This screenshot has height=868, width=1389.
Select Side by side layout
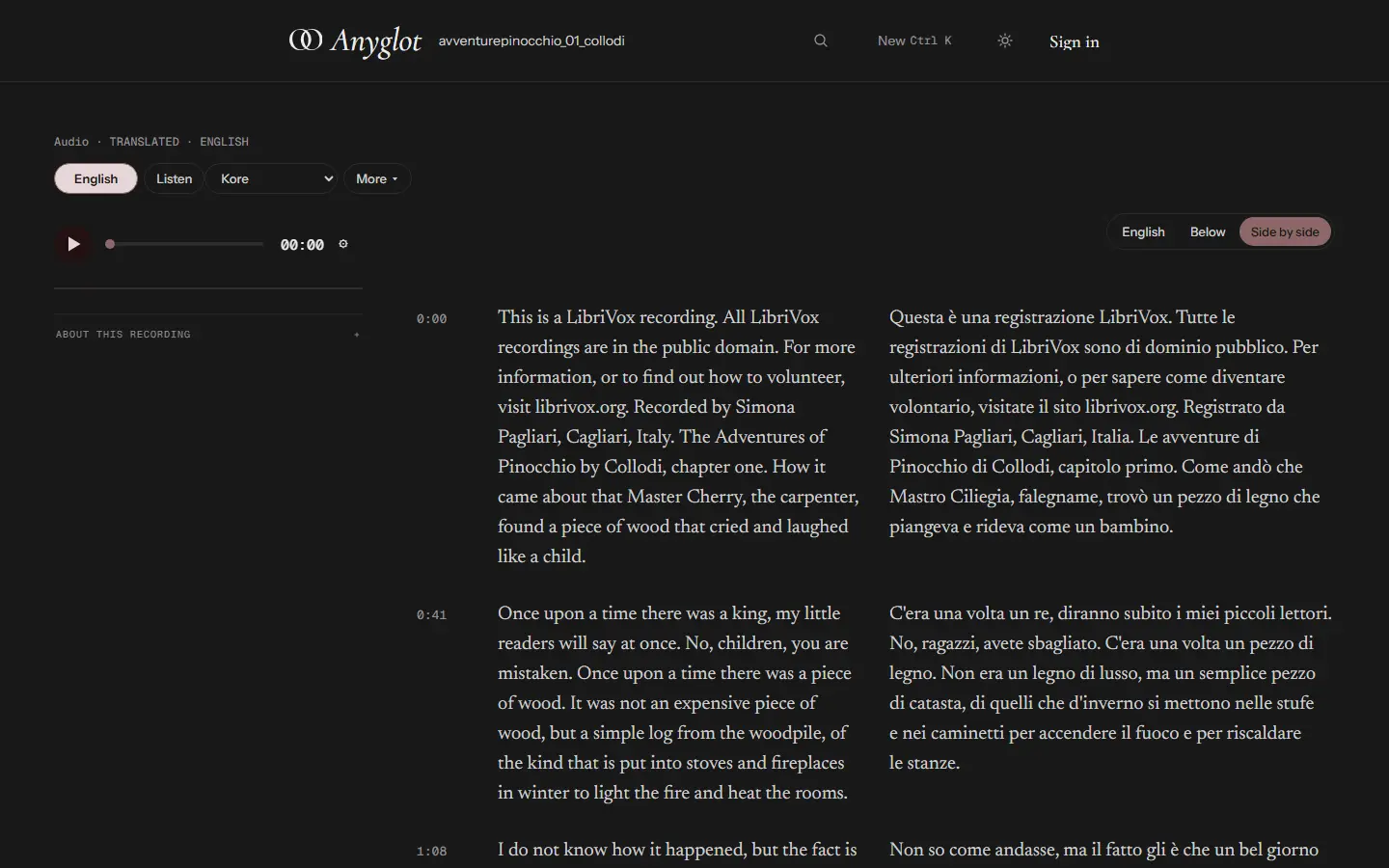1285,231
